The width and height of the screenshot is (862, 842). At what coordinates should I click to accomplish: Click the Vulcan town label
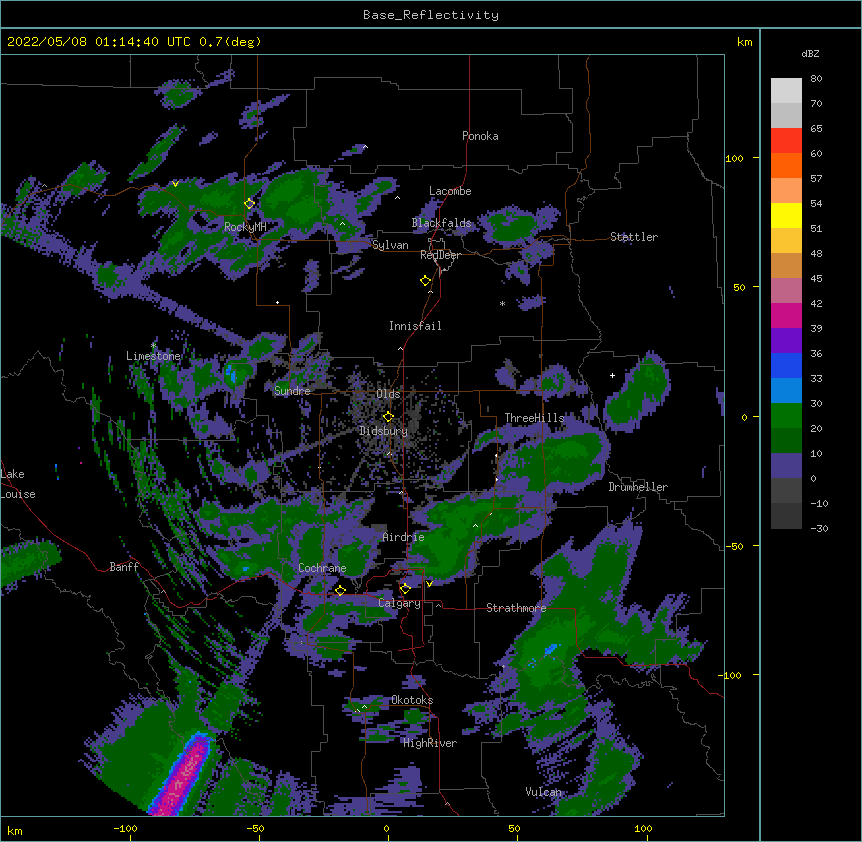click(544, 792)
